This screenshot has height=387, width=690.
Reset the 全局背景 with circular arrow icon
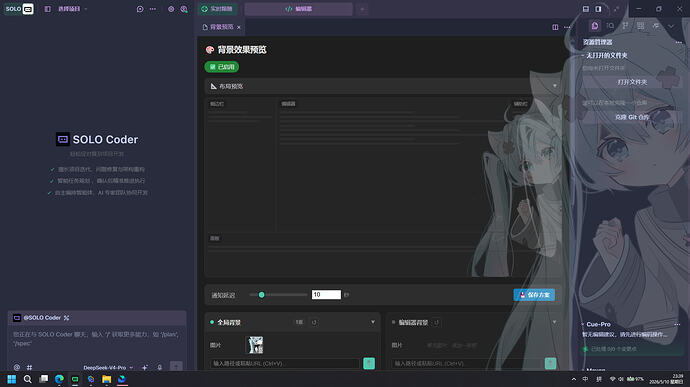click(x=314, y=322)
